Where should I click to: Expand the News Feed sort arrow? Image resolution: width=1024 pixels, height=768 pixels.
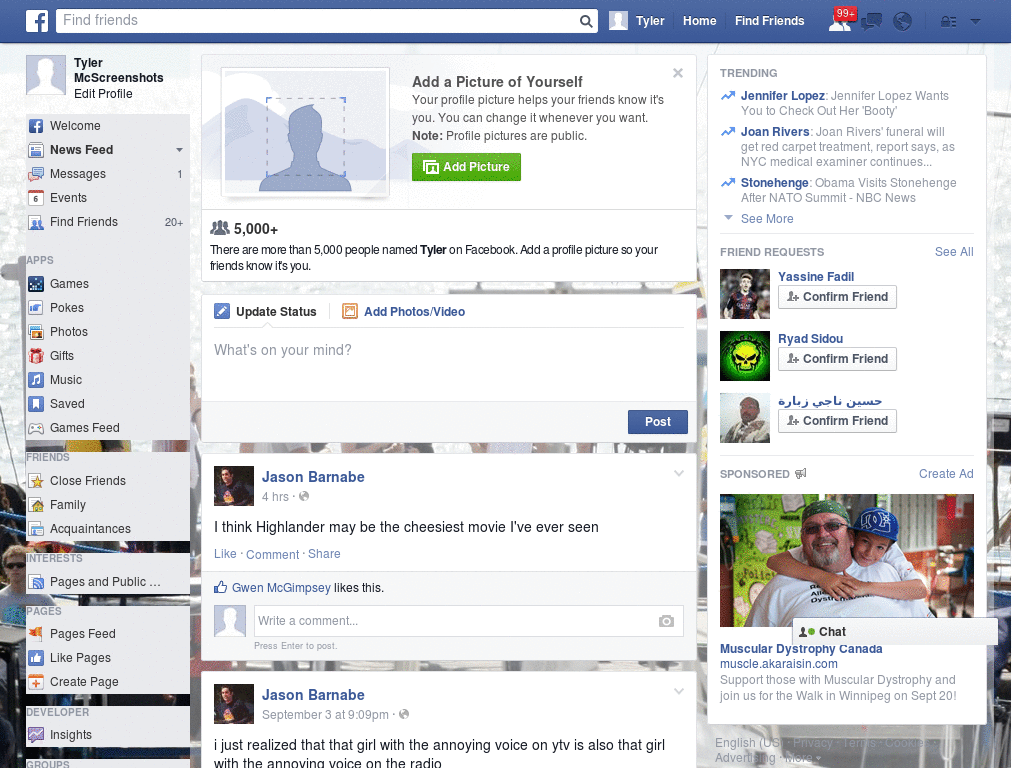pyautogui.click(x=179, y=150)
